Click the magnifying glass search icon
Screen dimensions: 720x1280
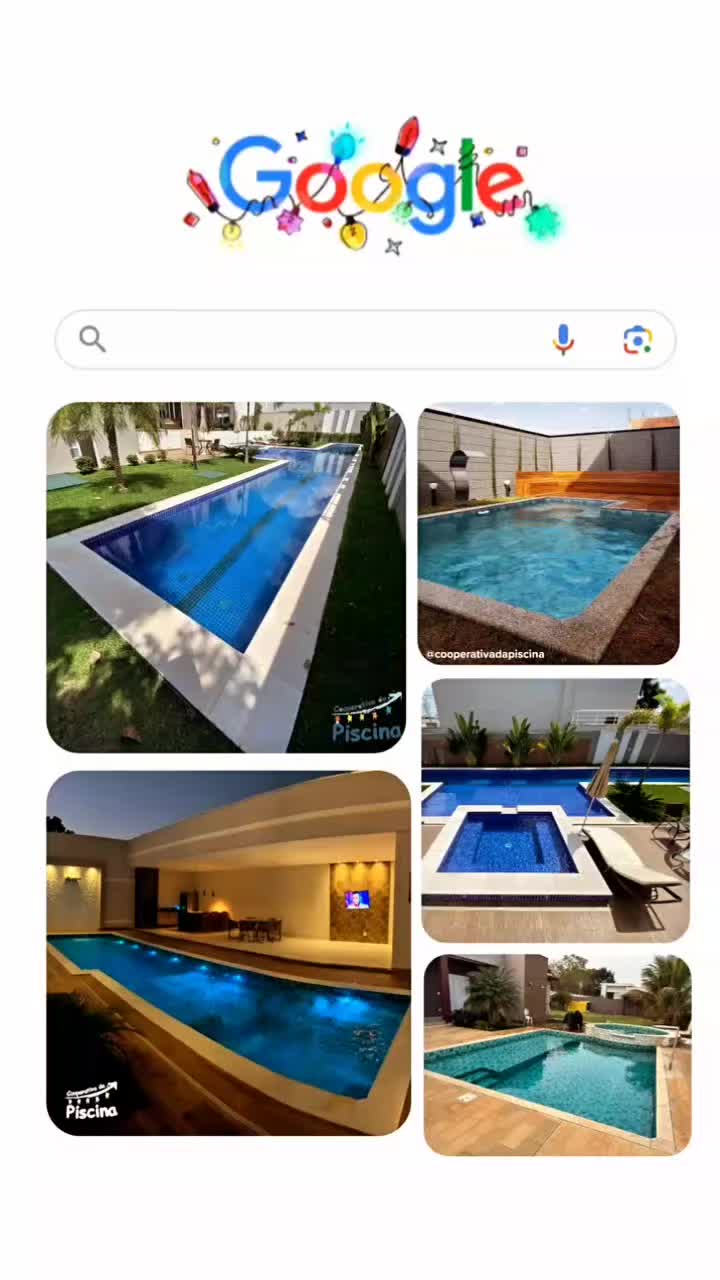(x=92, y=340)
